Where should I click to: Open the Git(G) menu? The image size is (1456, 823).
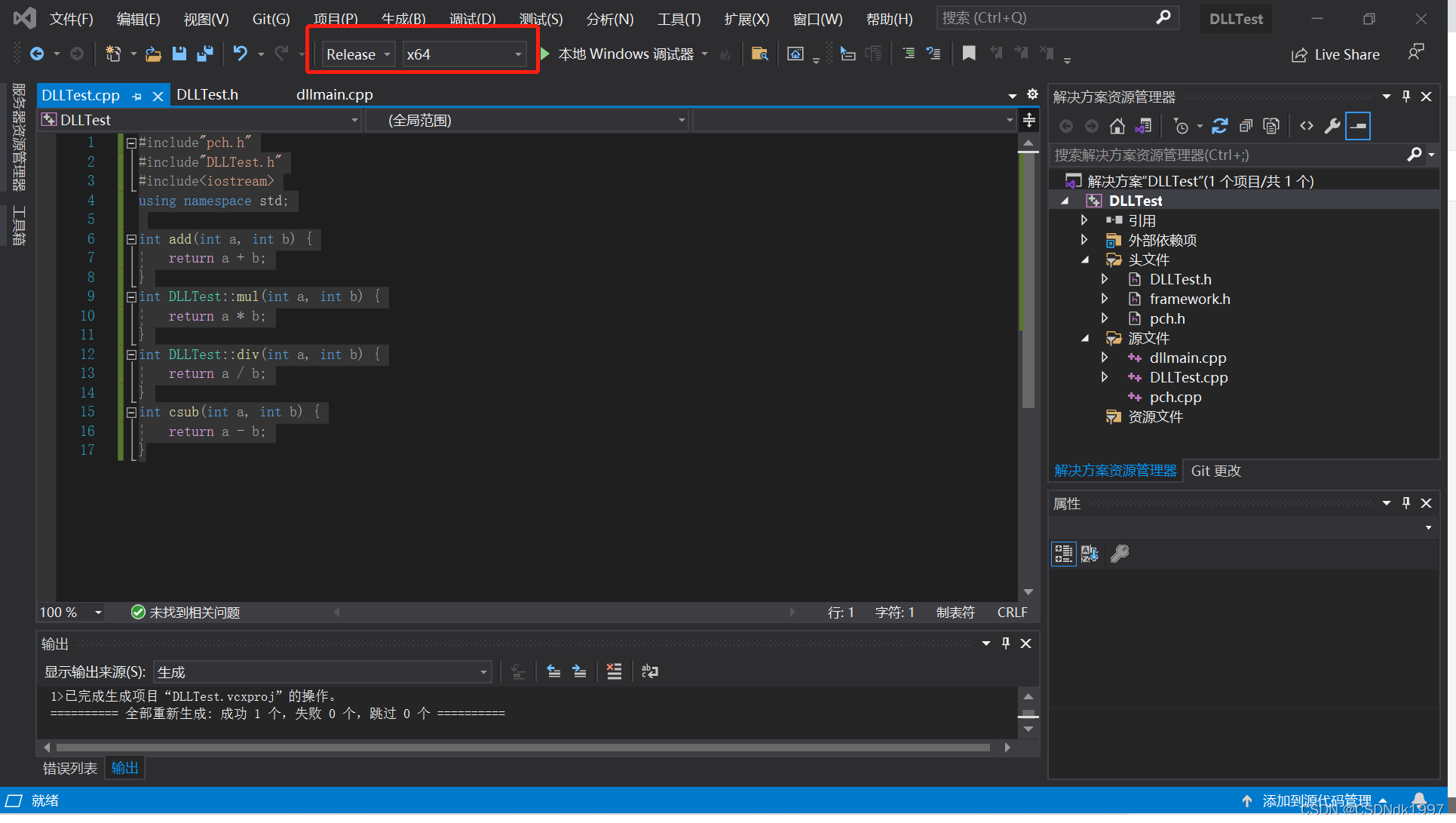[271, 19]
